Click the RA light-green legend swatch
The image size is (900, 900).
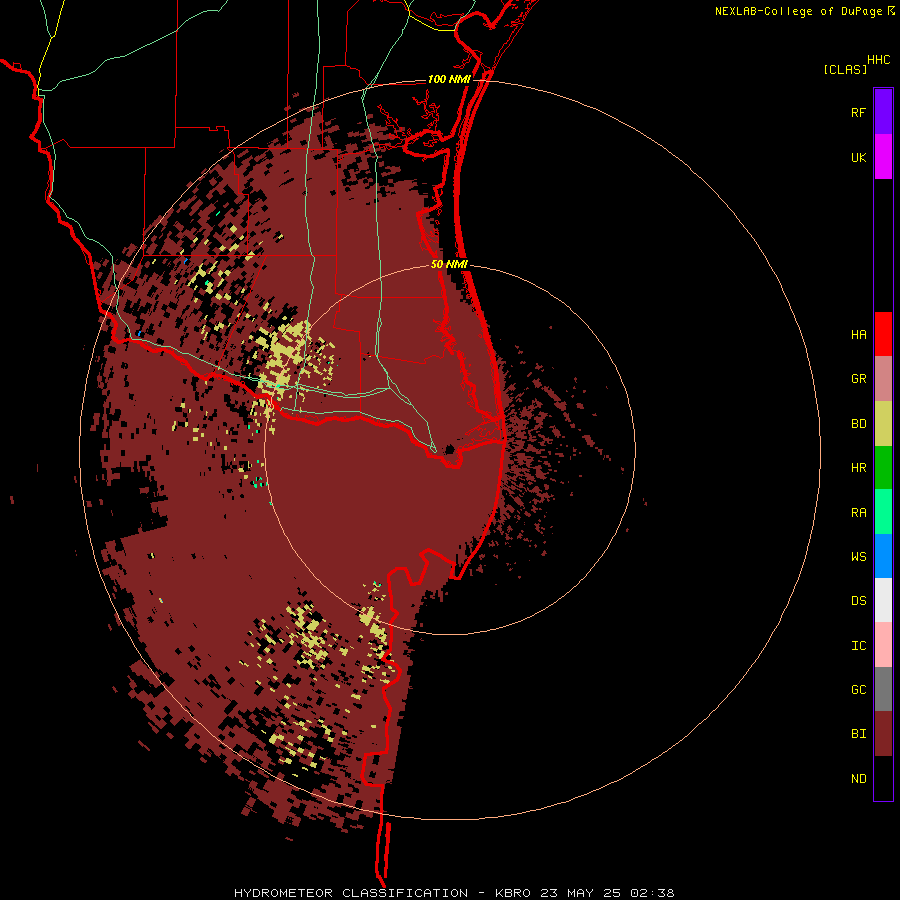[x=883, y=512]
